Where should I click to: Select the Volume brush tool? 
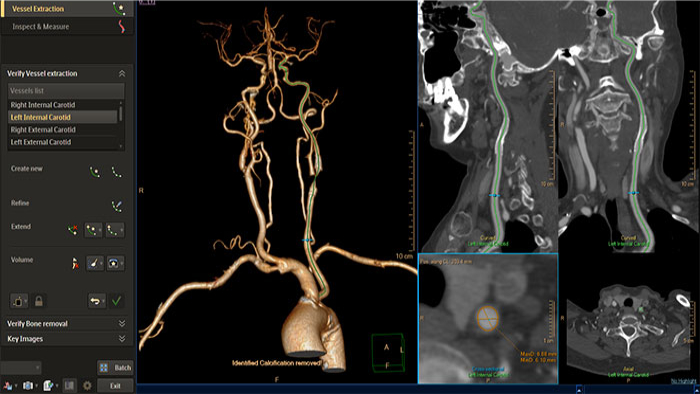95,263
